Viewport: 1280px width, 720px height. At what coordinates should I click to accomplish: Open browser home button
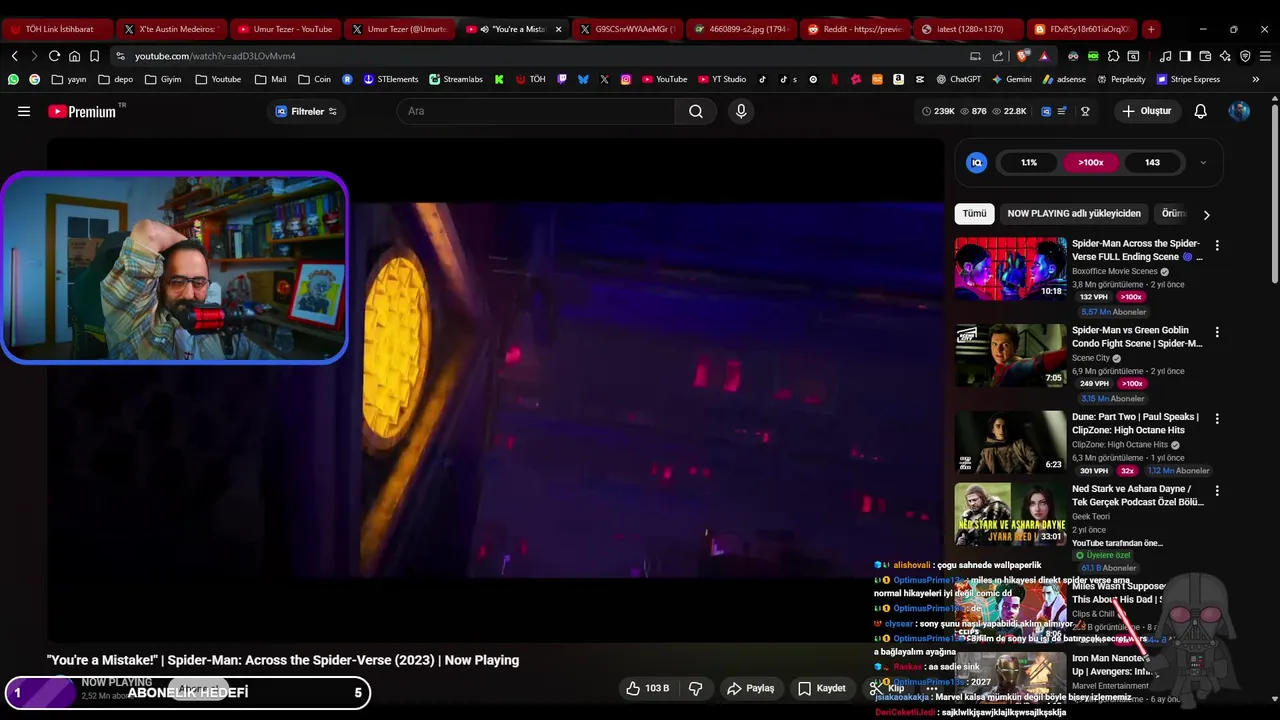[74, 56]
